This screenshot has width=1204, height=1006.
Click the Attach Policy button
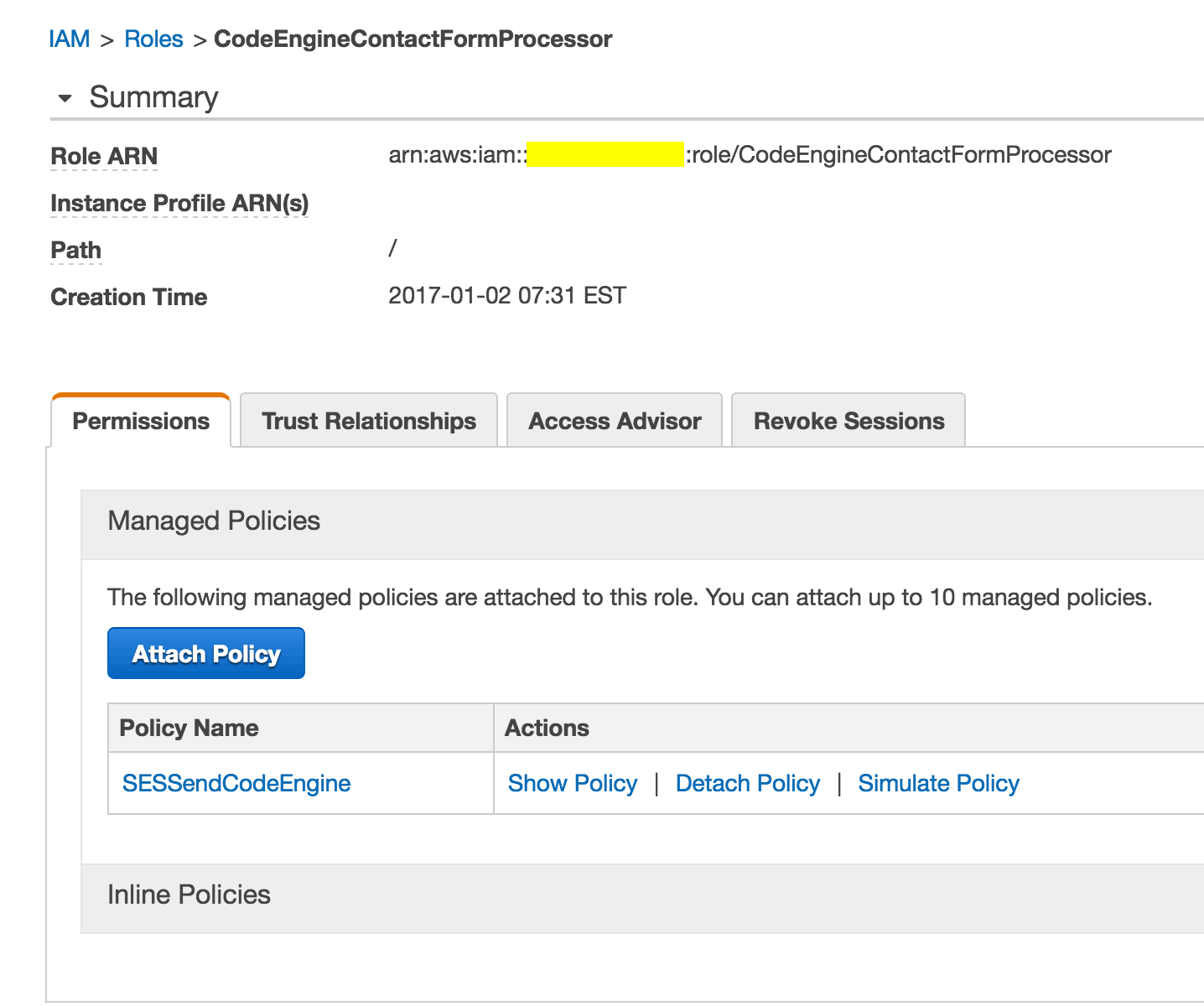[x=206, y=653]
